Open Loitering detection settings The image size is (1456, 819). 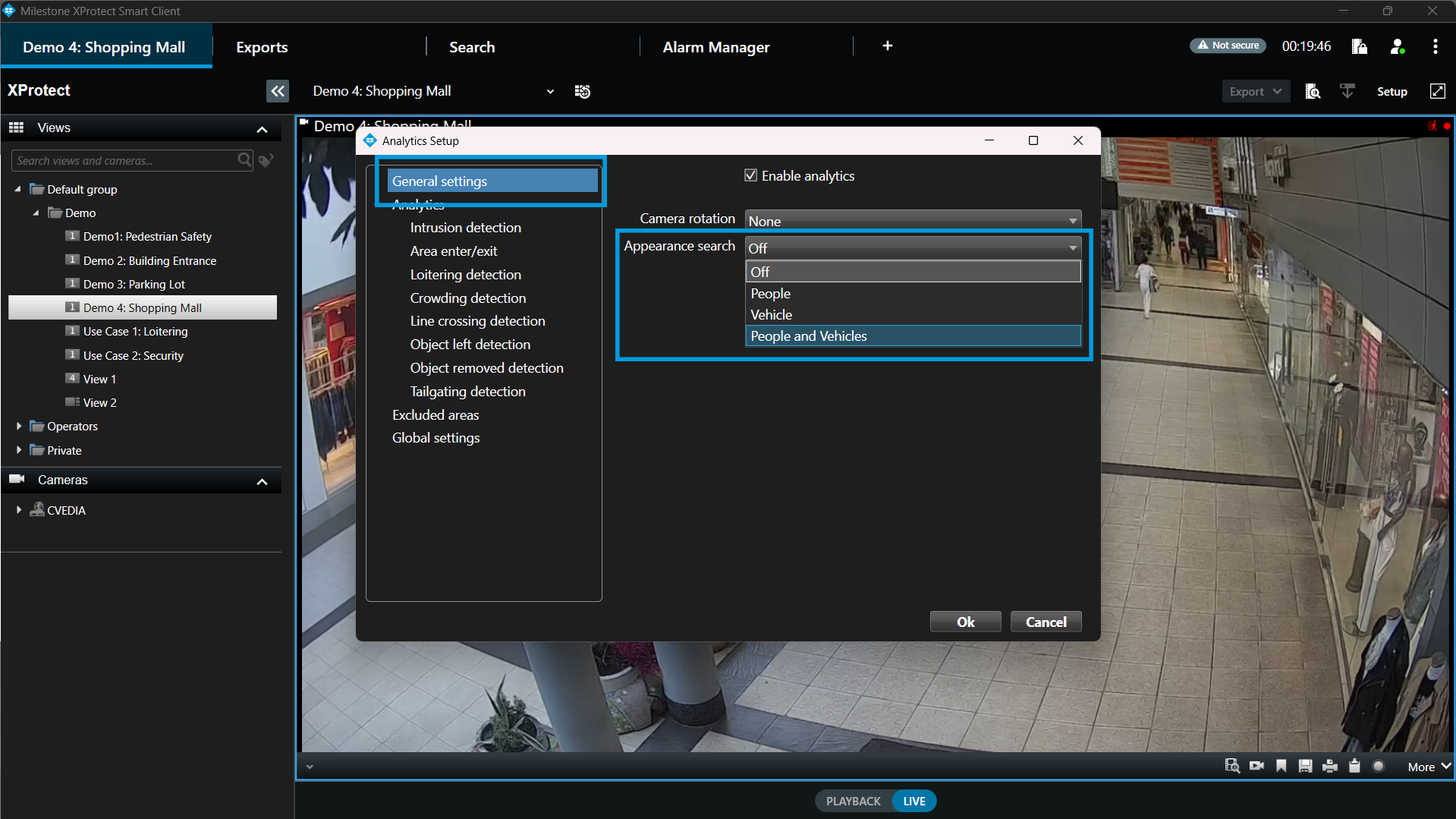click(x=465, y=274)
